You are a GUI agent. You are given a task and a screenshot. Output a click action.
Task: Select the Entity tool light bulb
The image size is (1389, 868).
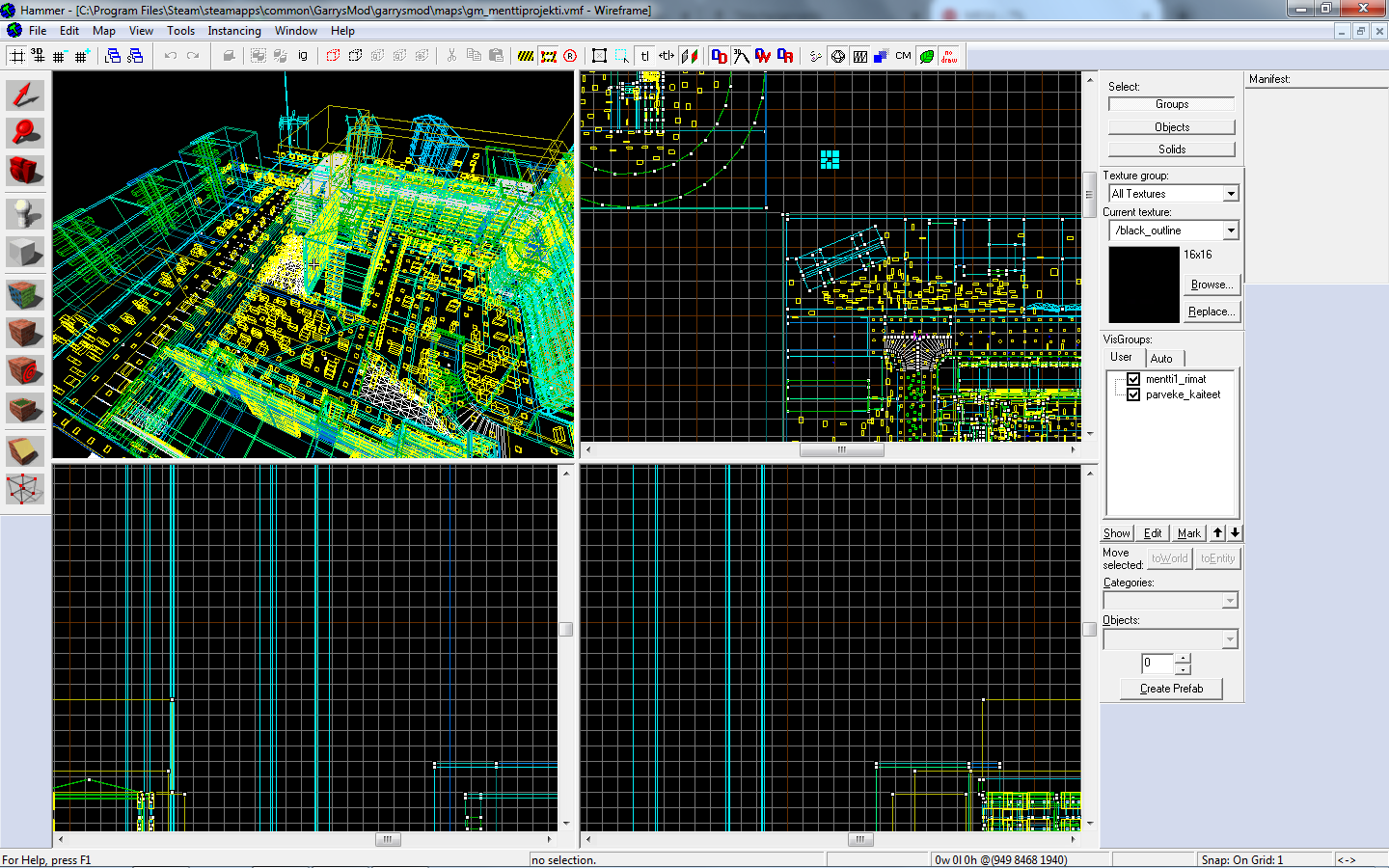tap(25, 212)
